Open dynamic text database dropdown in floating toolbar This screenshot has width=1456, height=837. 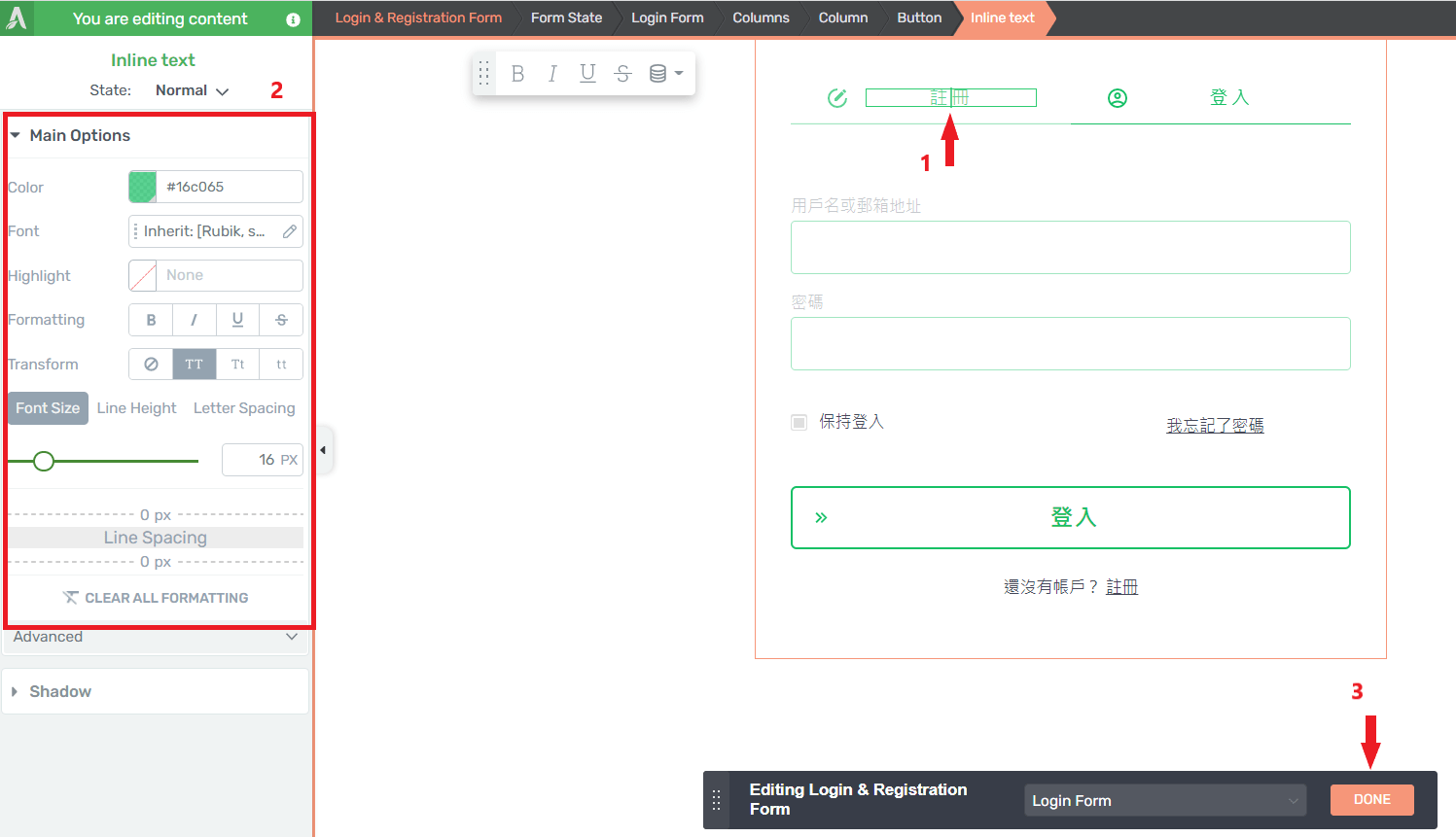[666, 74]
